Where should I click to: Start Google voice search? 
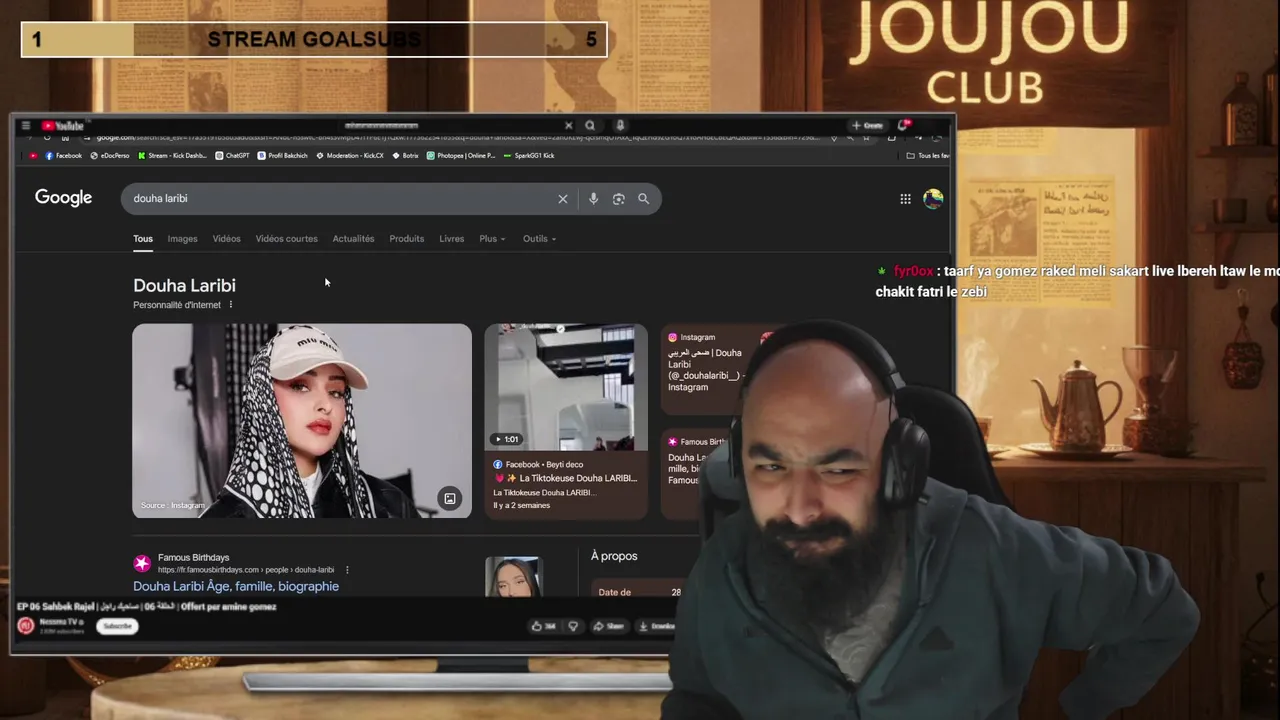pyautogui.click(x=593, y=199)
